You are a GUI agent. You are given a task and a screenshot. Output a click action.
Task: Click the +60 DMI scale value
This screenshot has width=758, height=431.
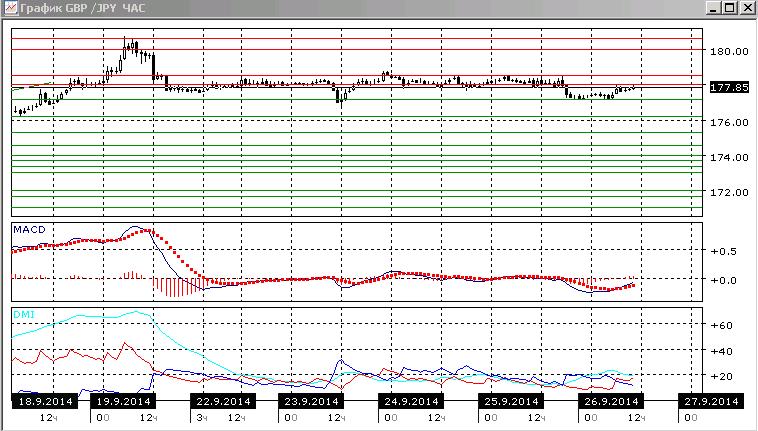click(x=721, y=326)
